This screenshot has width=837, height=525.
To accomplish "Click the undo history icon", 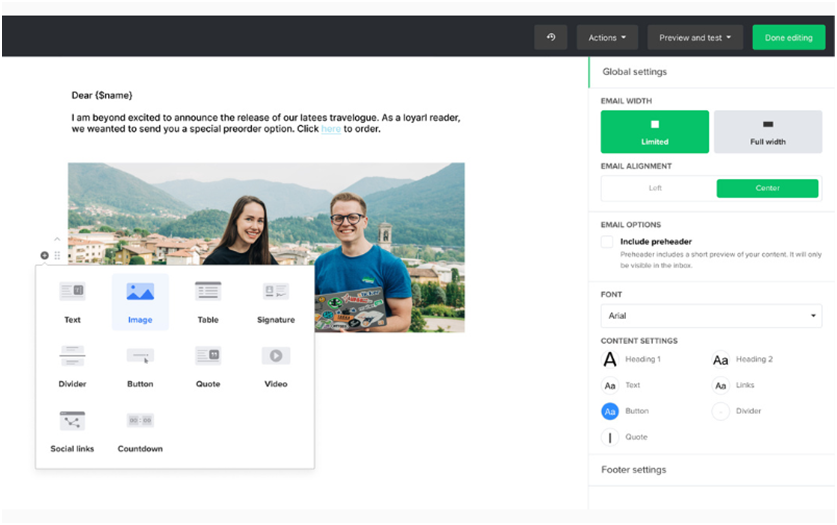I will tap(550, 37).
